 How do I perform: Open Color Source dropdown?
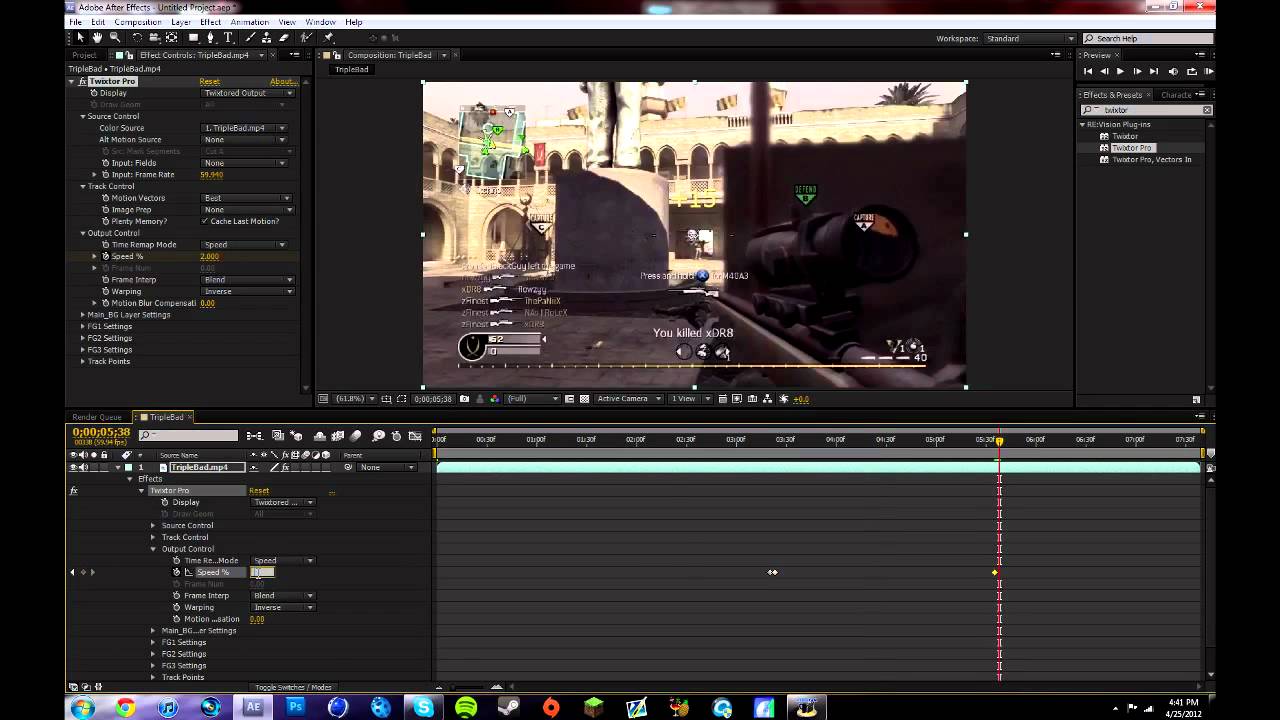click(244, 128)
